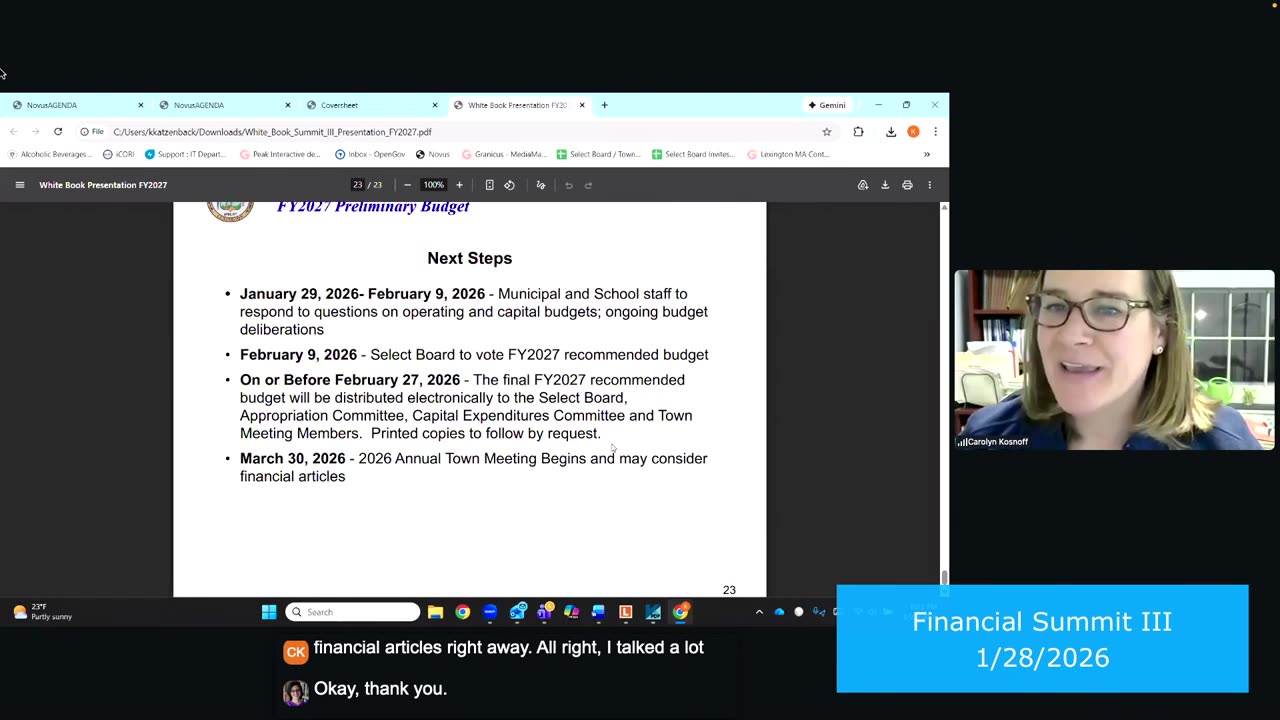Screen dimensions: 1280x720
Task: Click the taskbar Search box
Action: [x=352, y=612]
